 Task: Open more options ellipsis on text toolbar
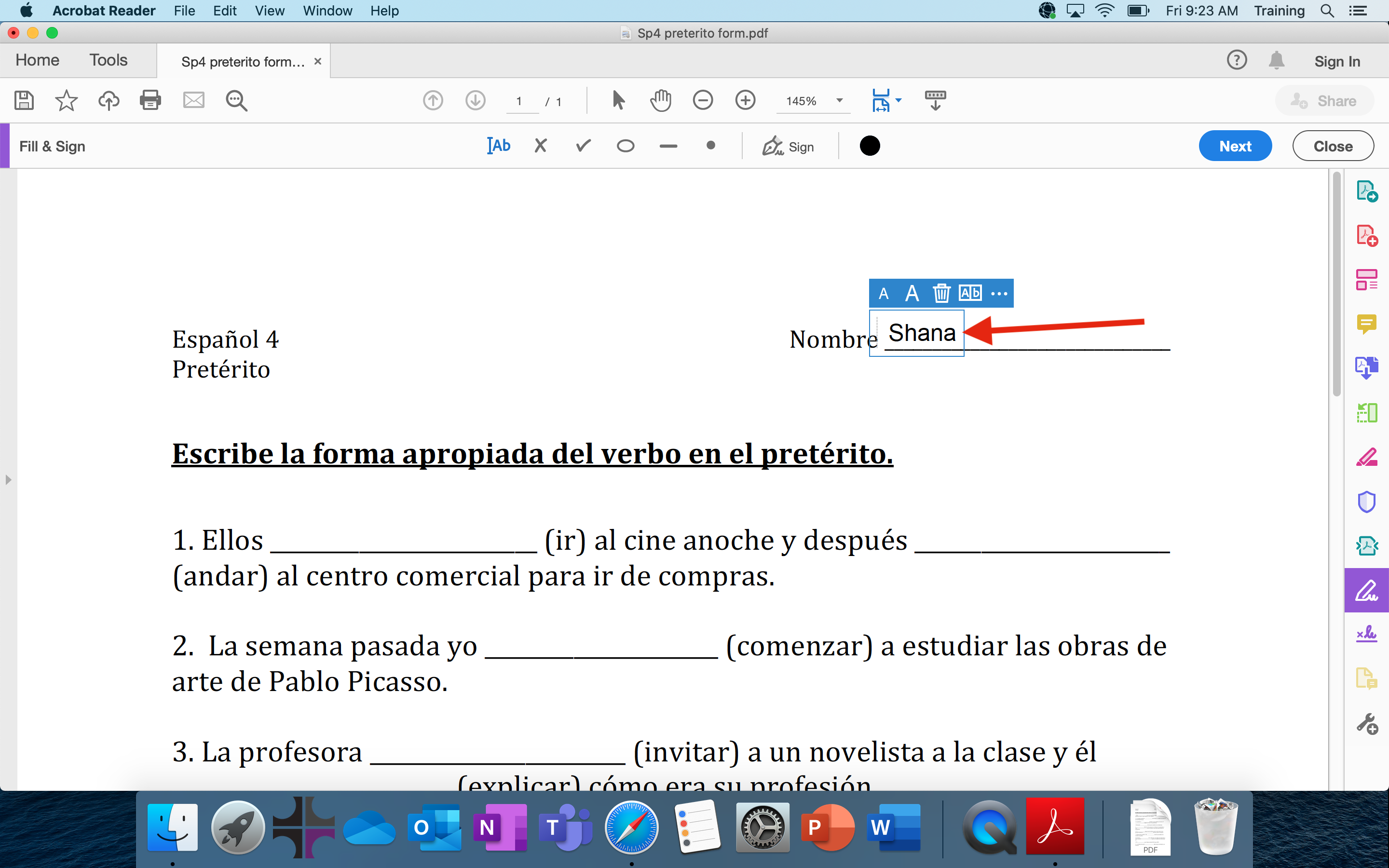click(999, 294)
